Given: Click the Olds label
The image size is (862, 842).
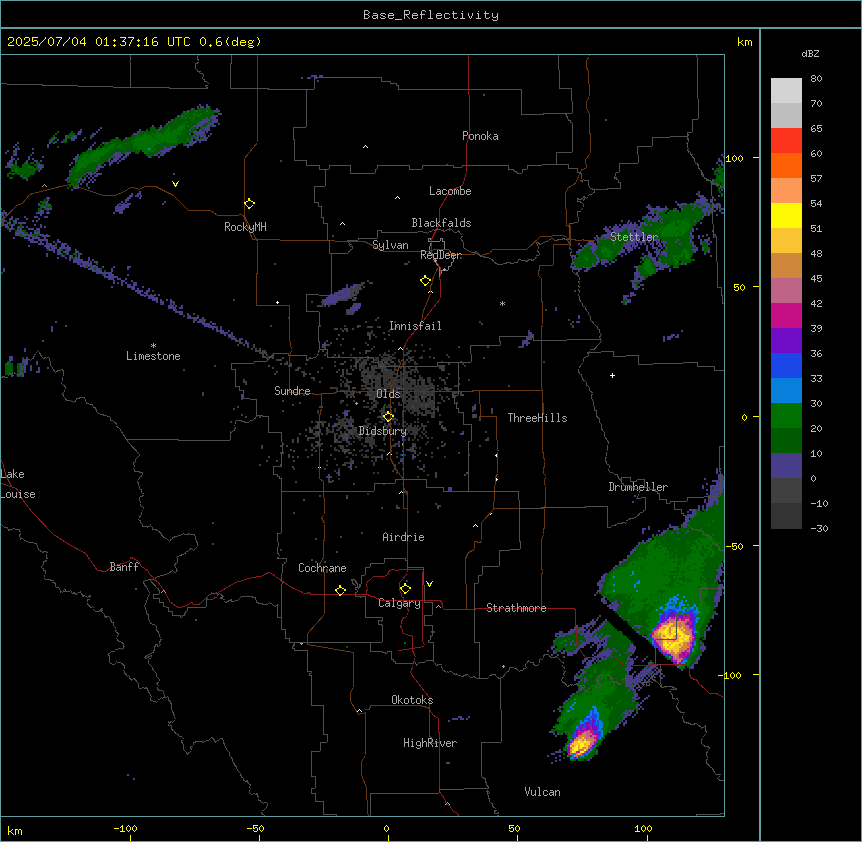Looking at the screenshot, I should click(x=388, y=394).
